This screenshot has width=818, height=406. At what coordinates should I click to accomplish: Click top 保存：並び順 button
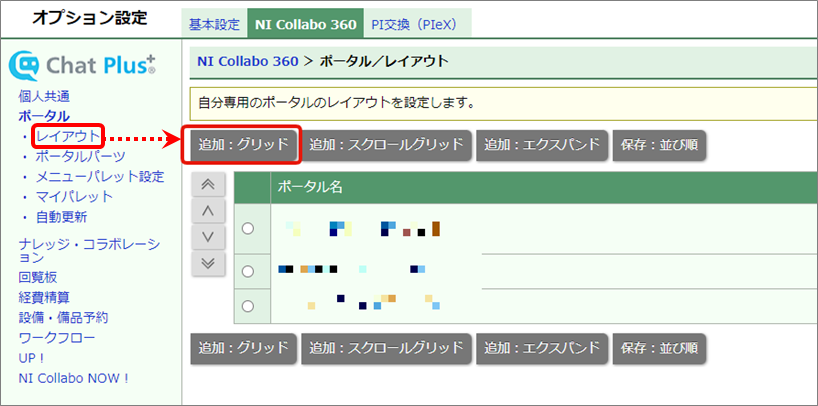coord(659,145)
